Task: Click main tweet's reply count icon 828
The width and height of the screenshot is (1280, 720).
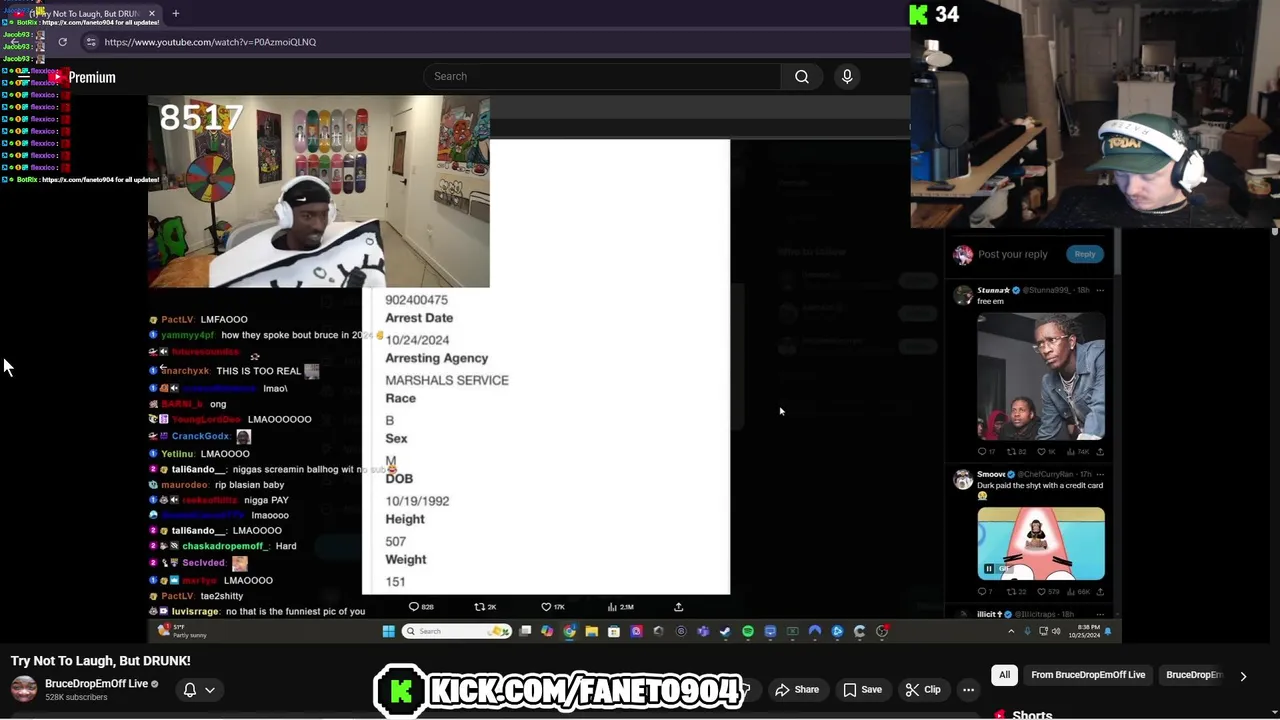Action: [414, 607]
